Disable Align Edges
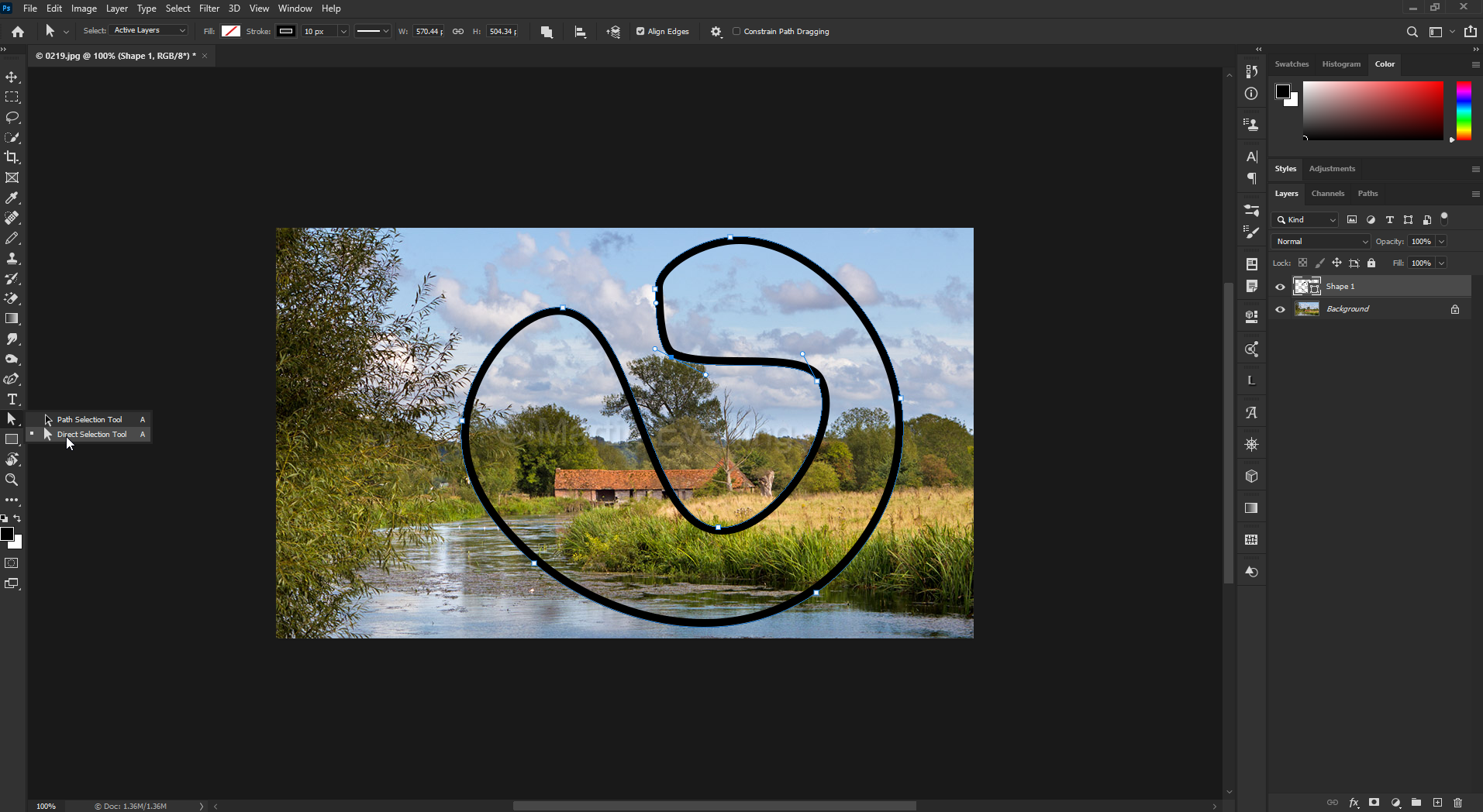 pyautogui.click(x=641, y=31)
